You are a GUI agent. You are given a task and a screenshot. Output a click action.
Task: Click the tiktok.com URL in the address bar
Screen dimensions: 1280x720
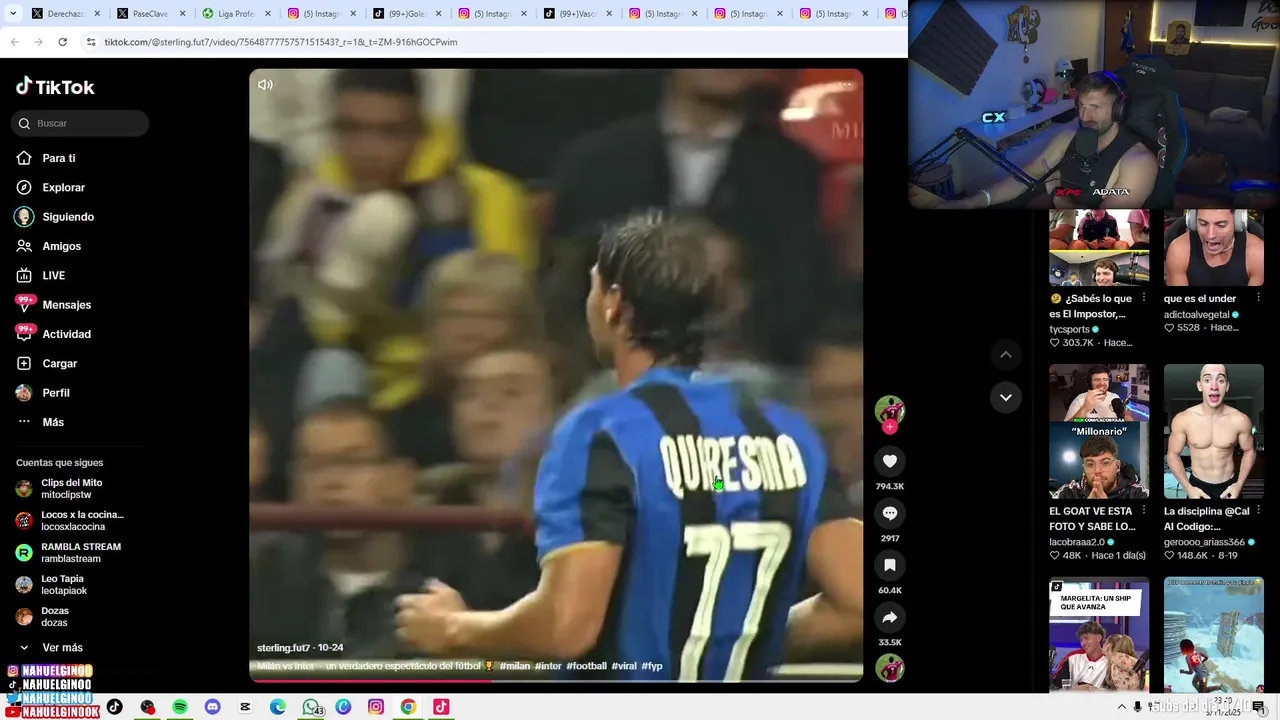[281, 42]
